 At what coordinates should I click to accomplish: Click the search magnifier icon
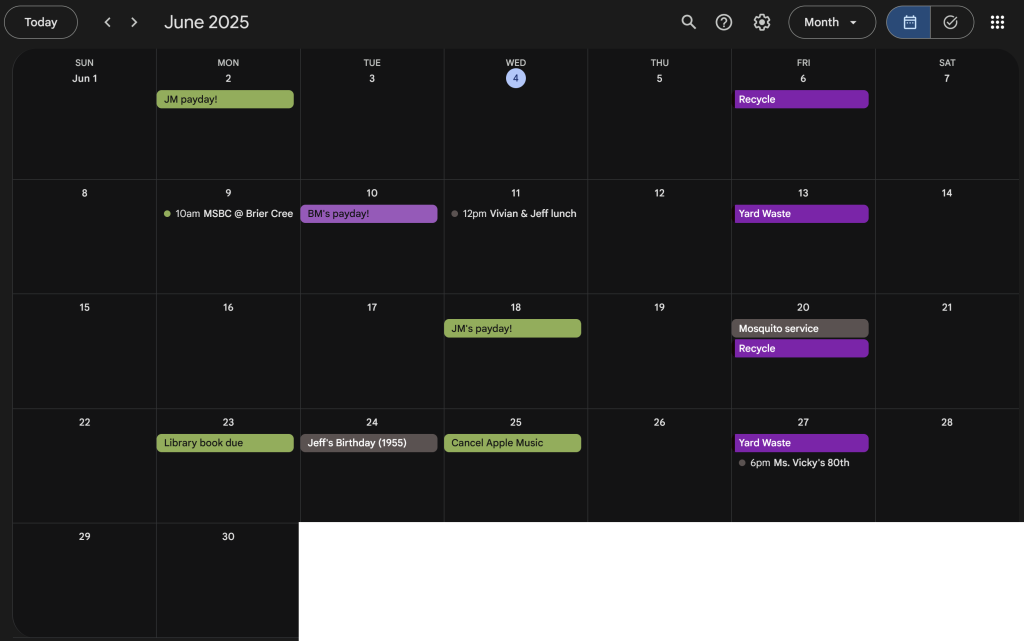[688, 22]
